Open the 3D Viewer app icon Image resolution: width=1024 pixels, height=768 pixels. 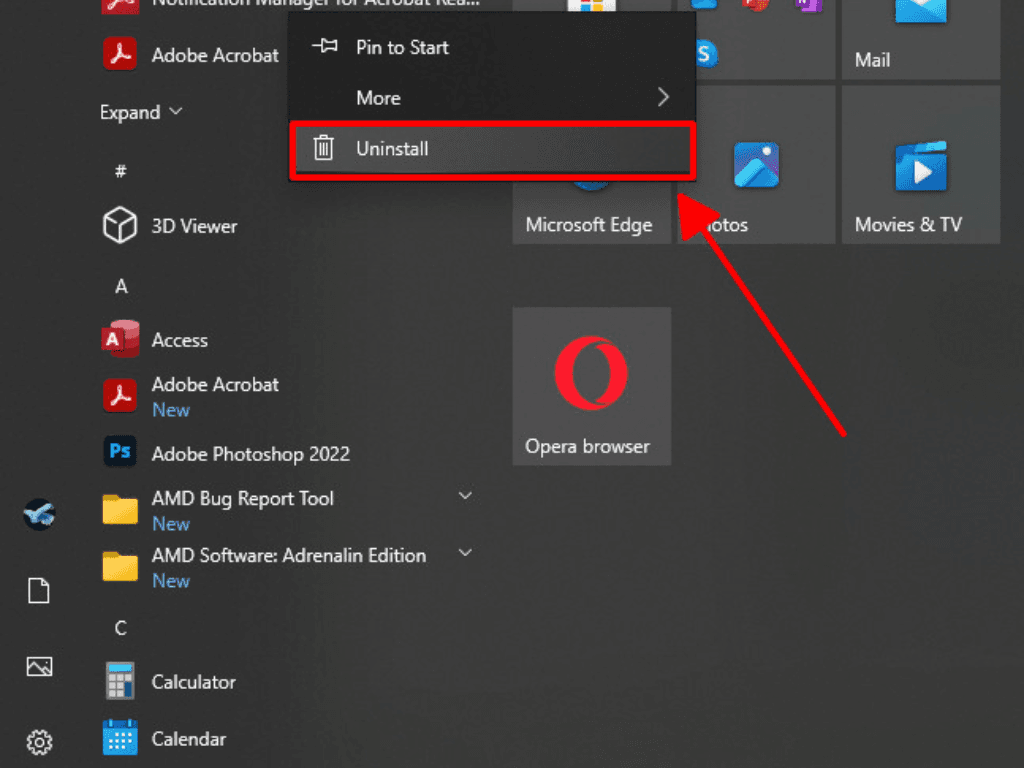tap(120, 226)
